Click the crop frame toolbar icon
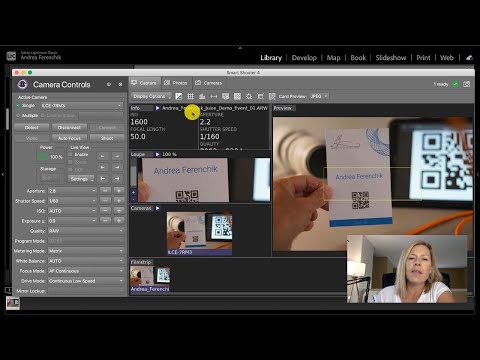 click(x=261, y=96)
